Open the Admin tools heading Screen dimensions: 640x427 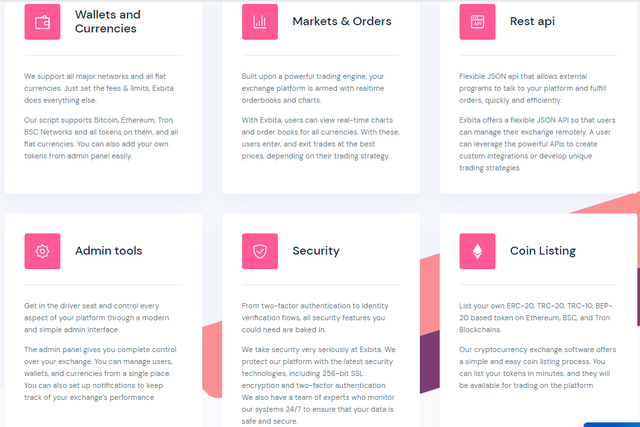[x=109, y=251]
